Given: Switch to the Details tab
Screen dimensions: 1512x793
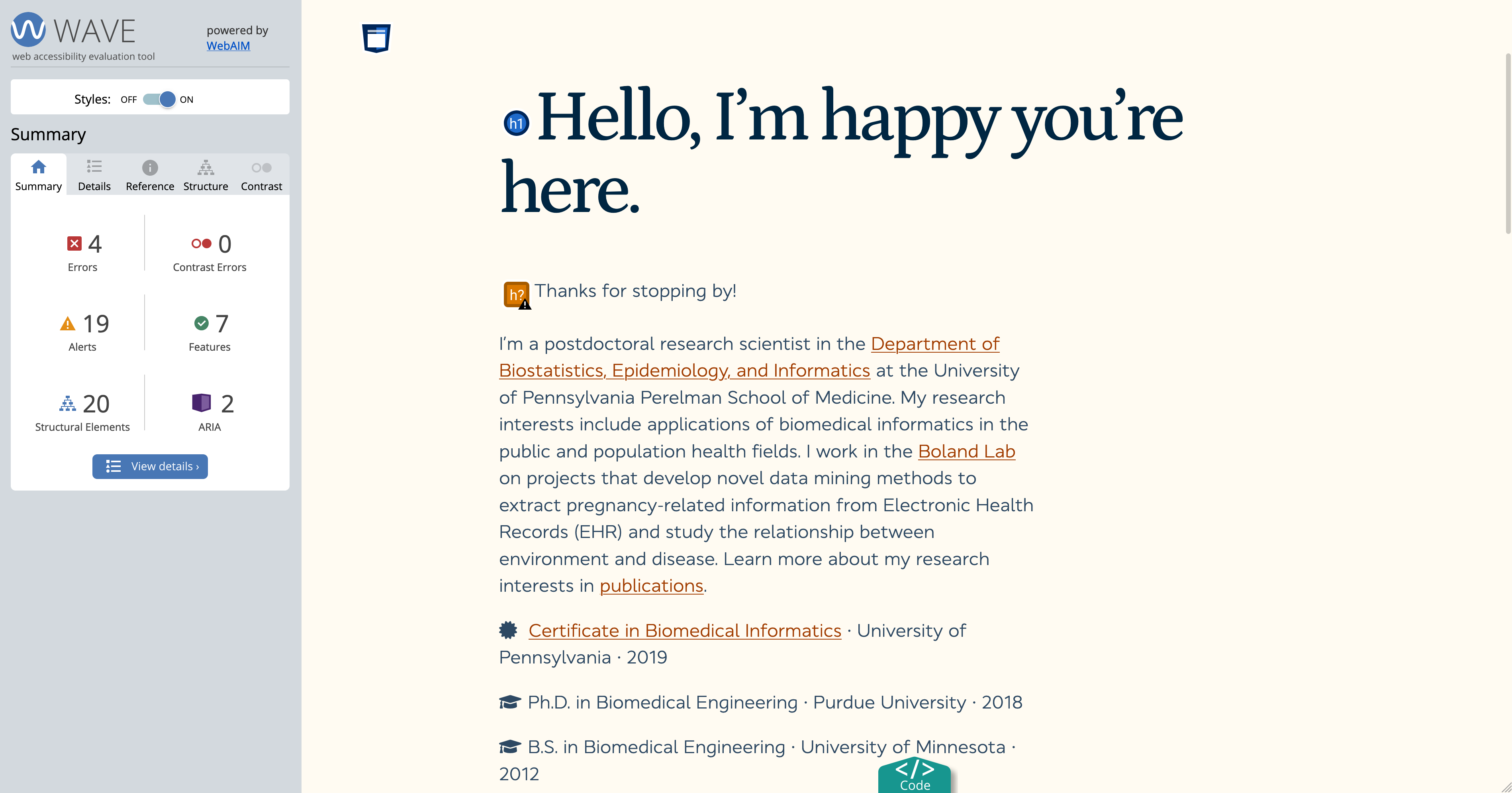Looking at the screenshot, I should 94,175.
